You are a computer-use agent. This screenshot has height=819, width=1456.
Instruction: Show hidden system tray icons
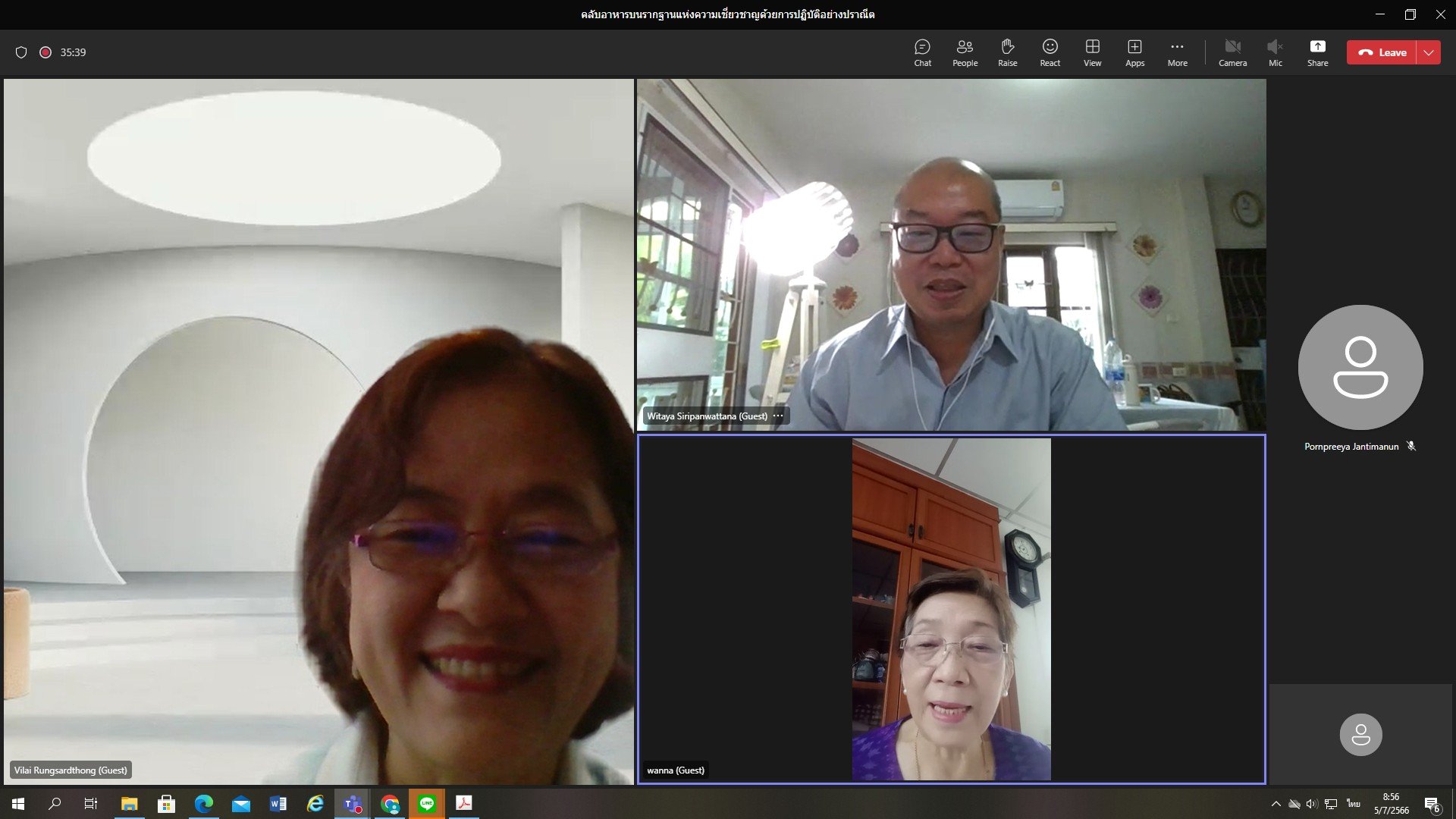click(1276, 804)
